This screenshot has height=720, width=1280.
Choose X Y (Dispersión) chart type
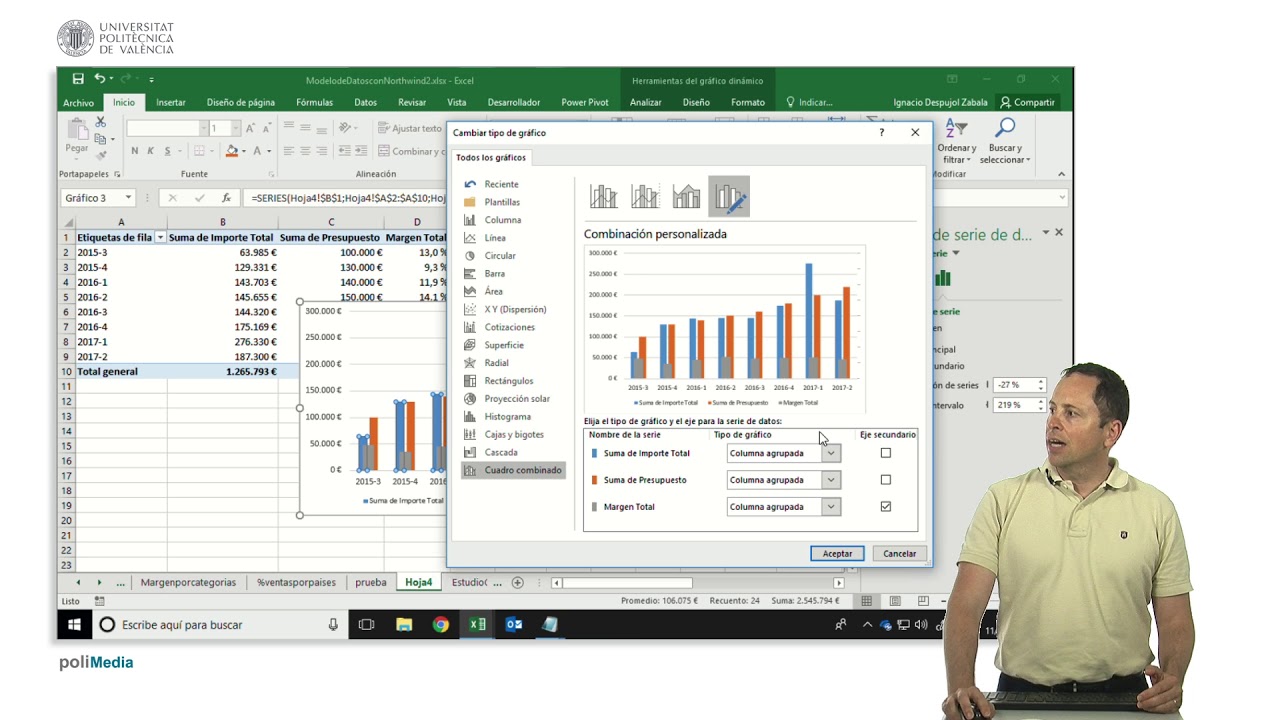point(515,309)
